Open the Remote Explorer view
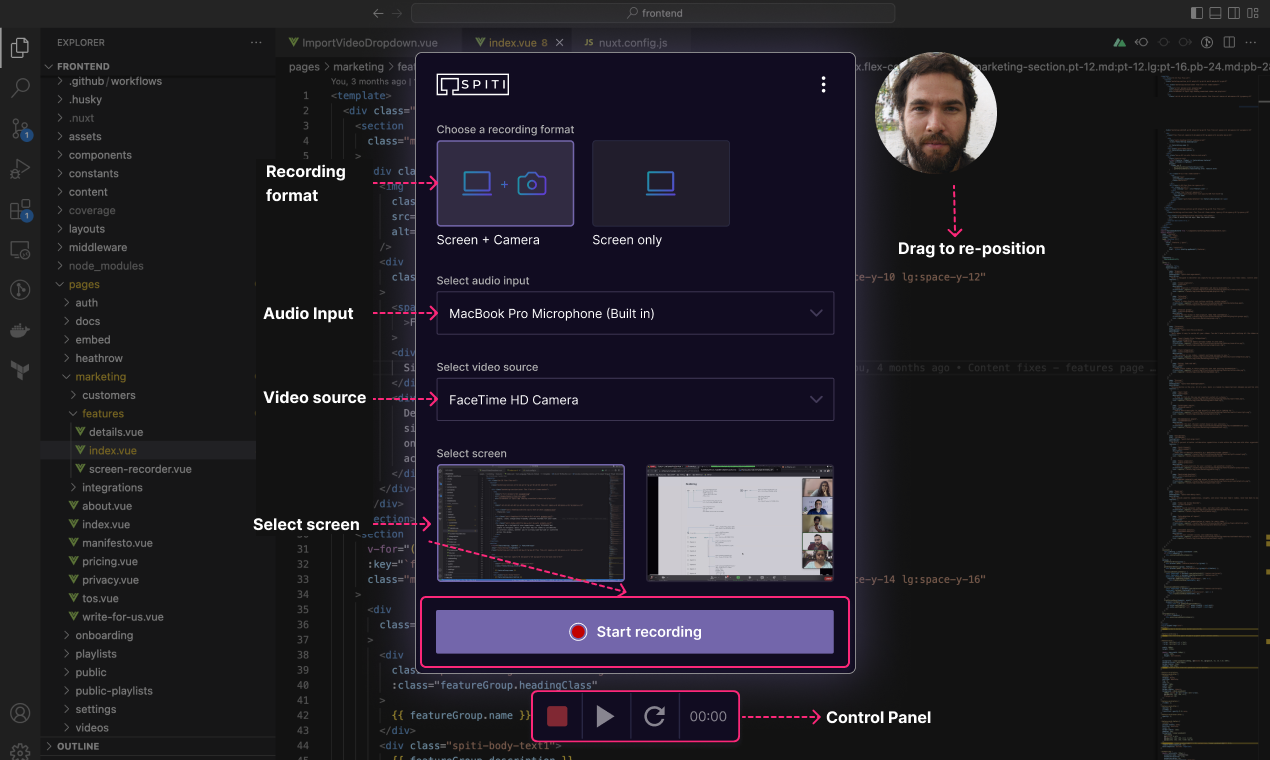 coord(20,250)
